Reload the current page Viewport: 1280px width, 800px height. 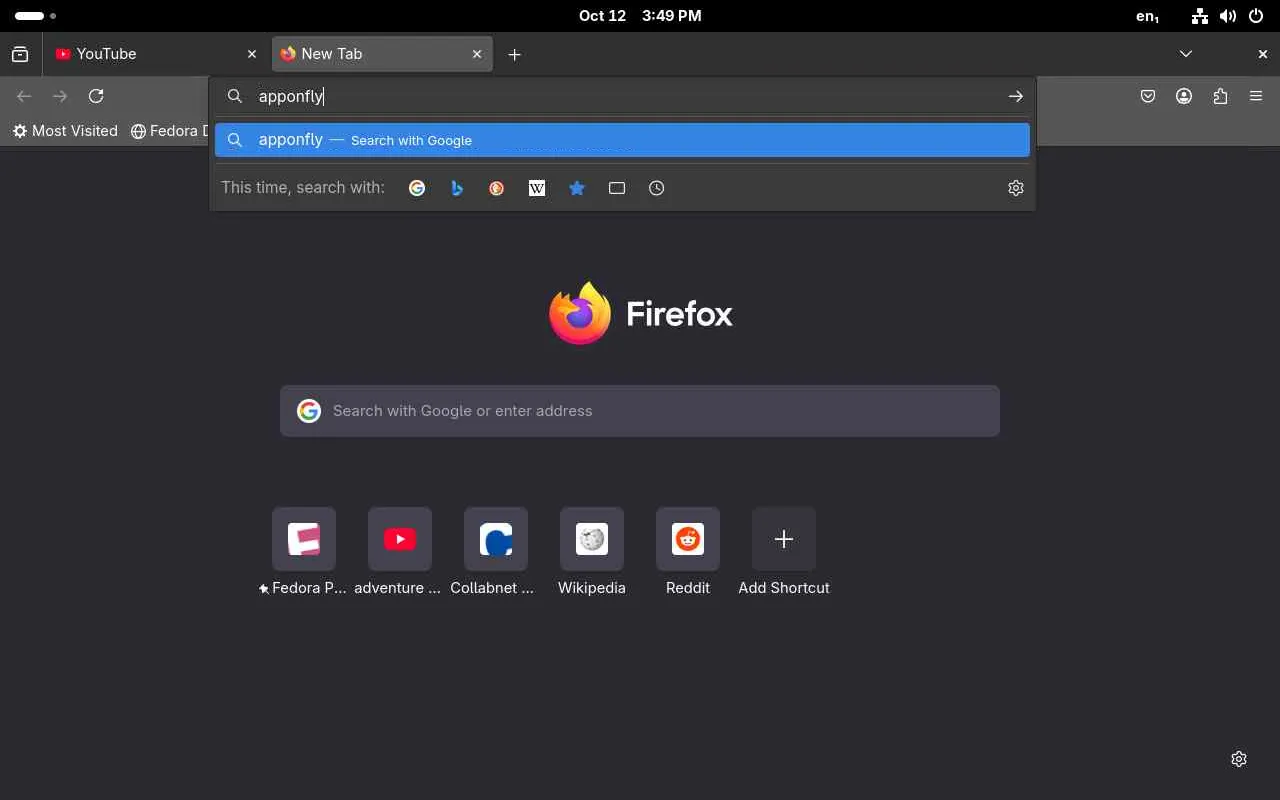point(96,96)
